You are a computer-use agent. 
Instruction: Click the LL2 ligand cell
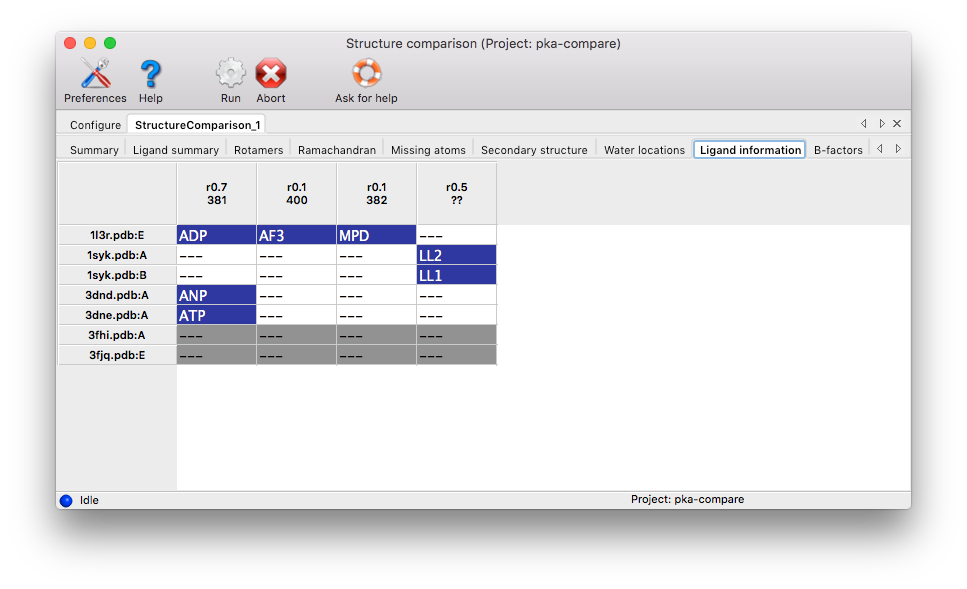[456, 255]
